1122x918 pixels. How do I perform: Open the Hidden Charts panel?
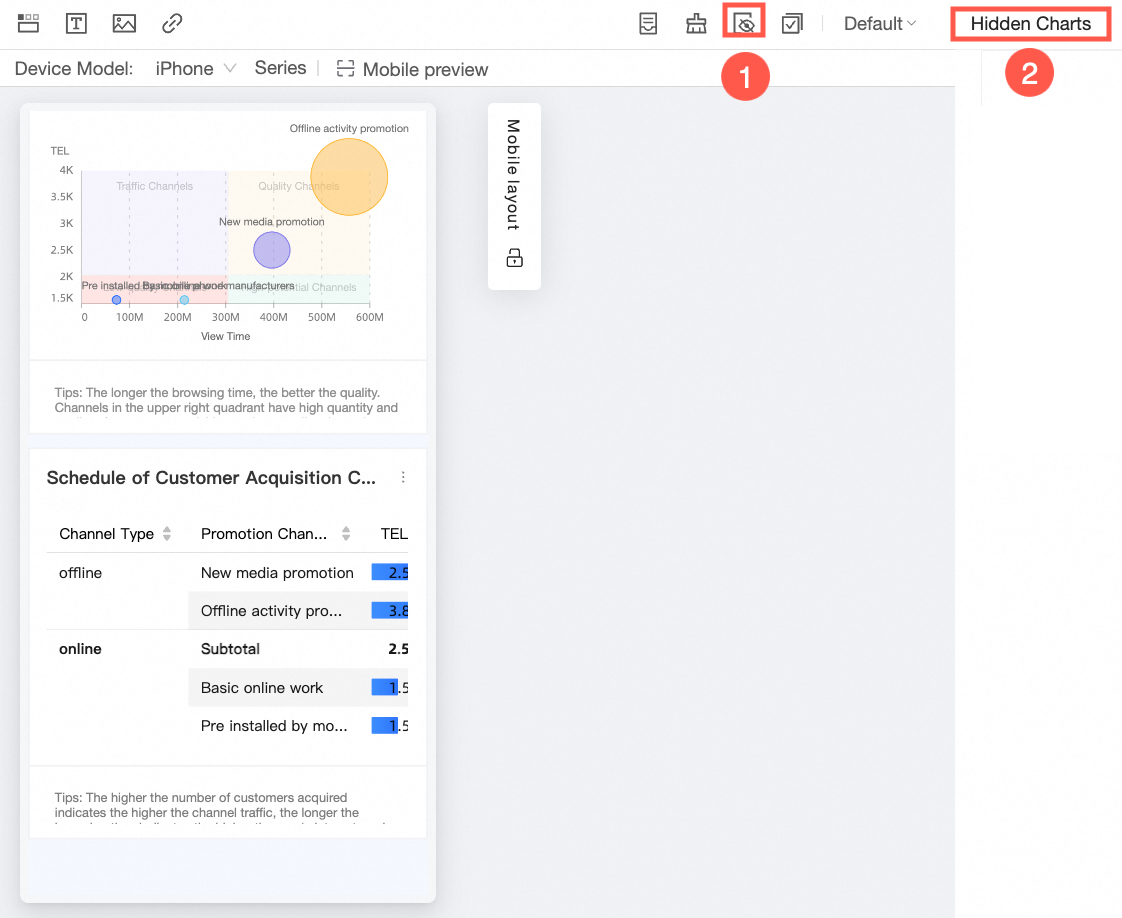click(1030, 24)
